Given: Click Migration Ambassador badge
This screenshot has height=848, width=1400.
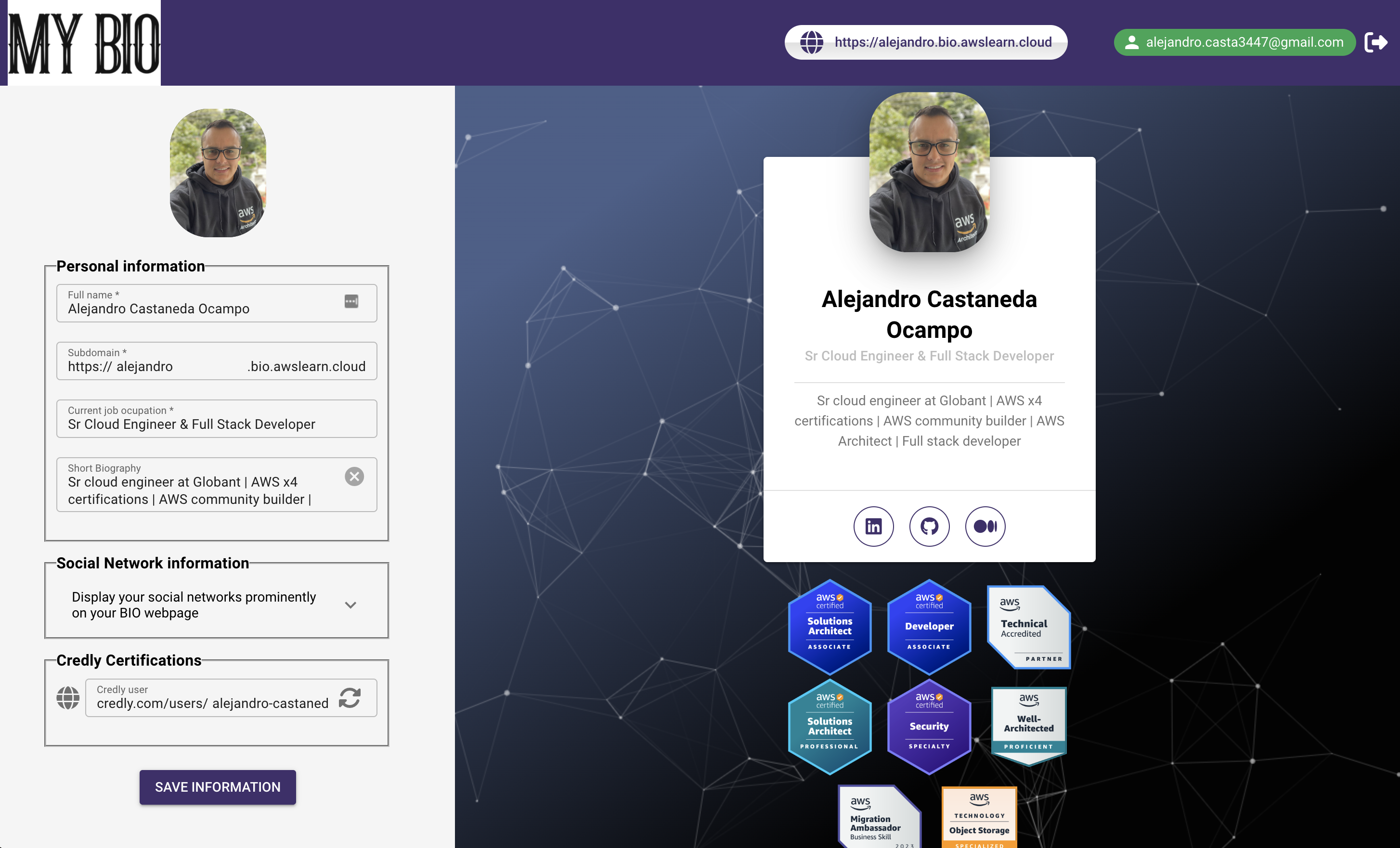Looking at the screenshot, I should tap(879, 817).
